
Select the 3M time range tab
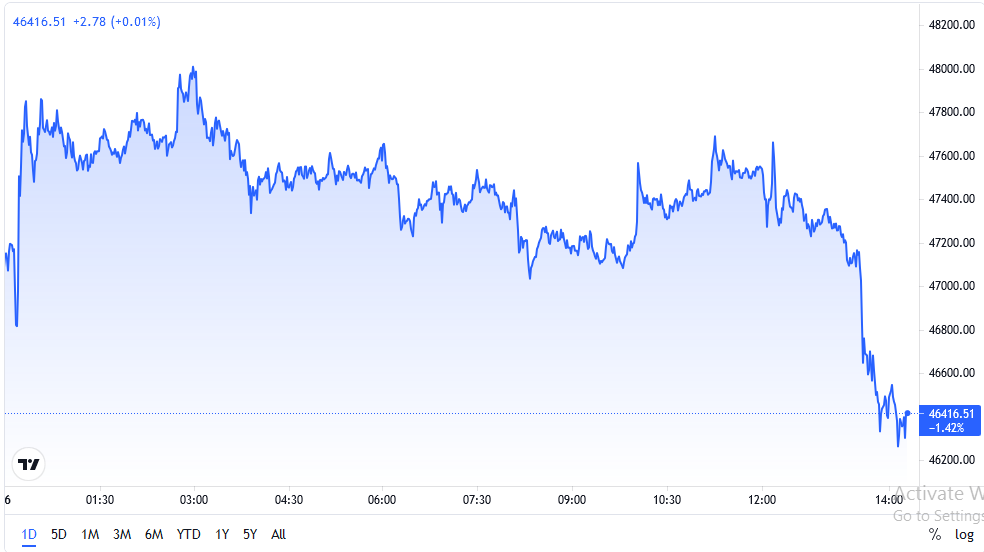tap(122, 535)
